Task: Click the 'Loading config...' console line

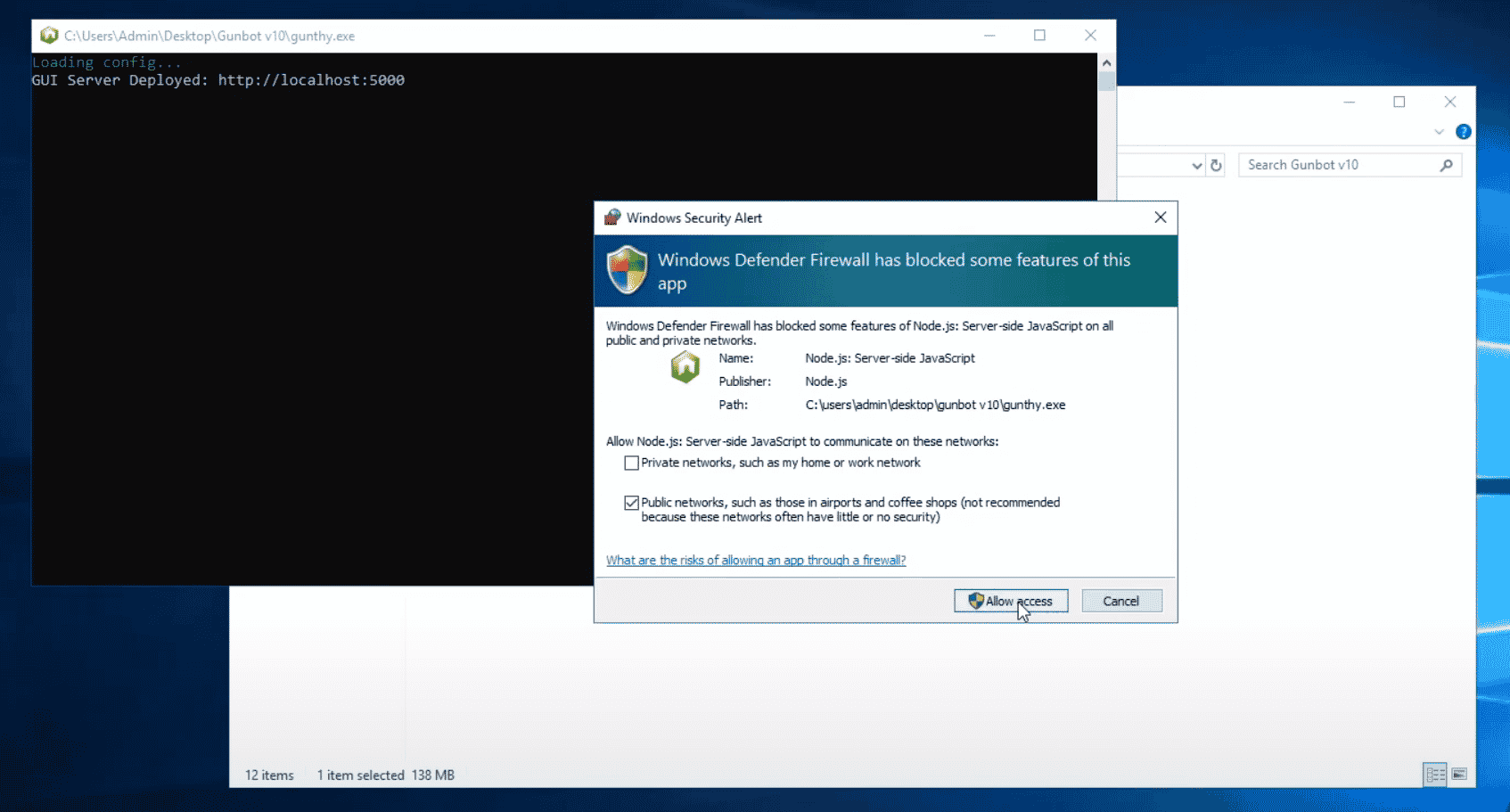Action: 107,62
